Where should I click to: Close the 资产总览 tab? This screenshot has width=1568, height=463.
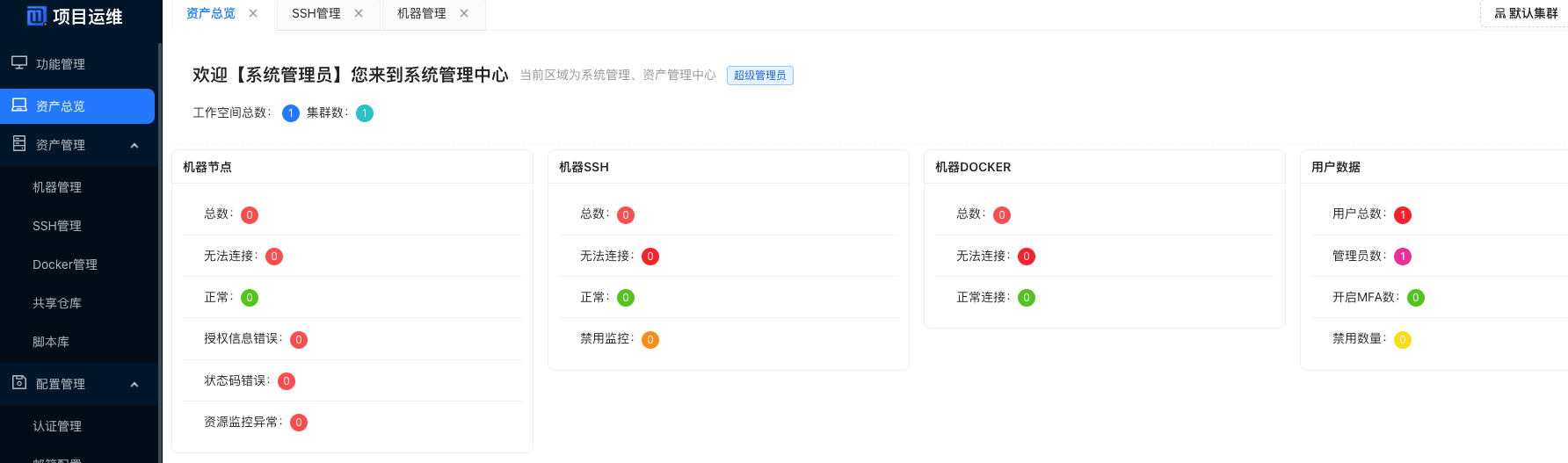253,13
